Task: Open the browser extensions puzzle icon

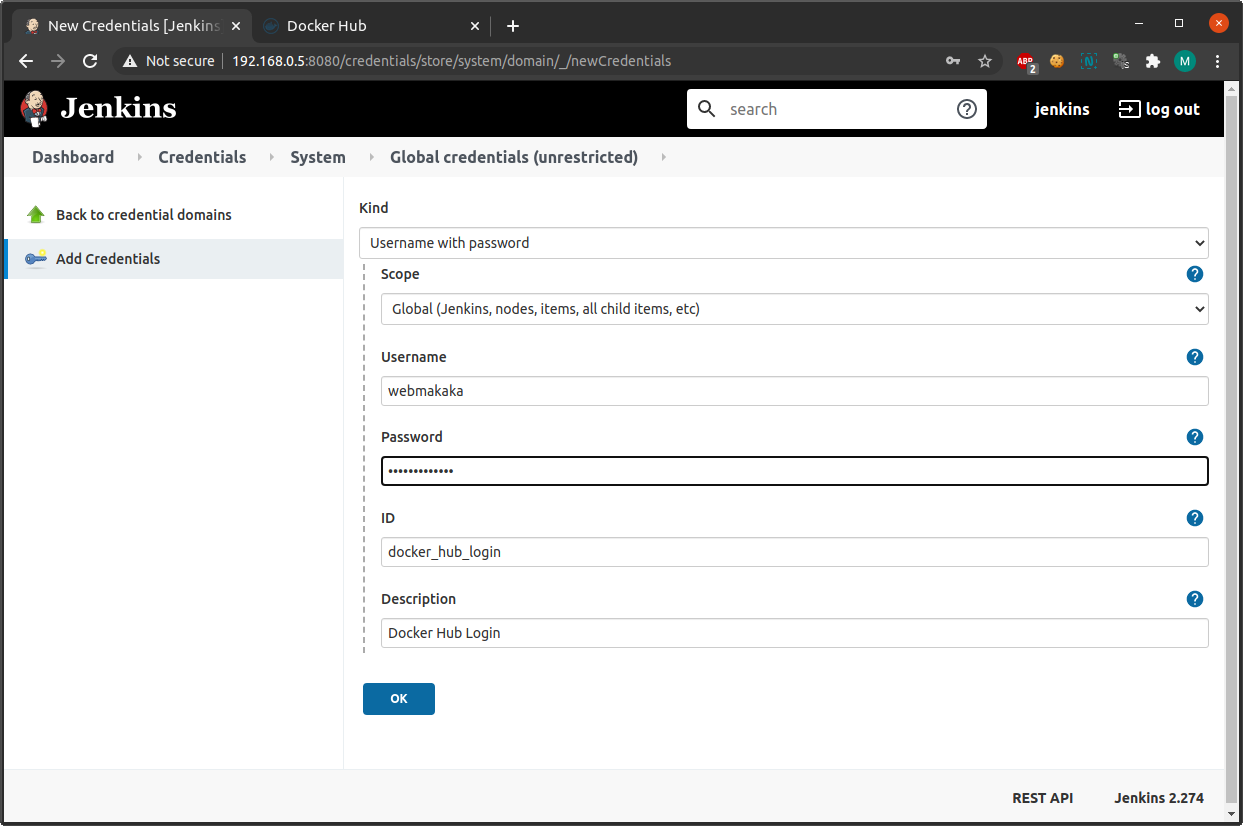Action: (1153, 61)
